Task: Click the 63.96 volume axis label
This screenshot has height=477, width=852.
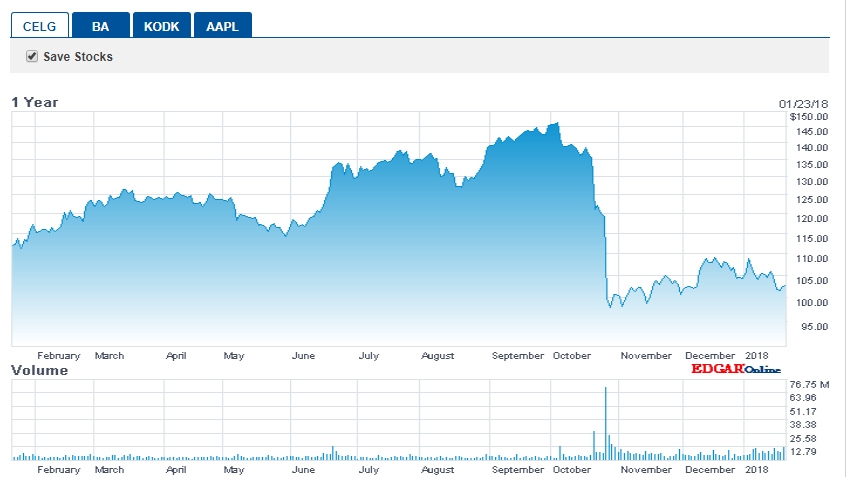Action: 803,398
